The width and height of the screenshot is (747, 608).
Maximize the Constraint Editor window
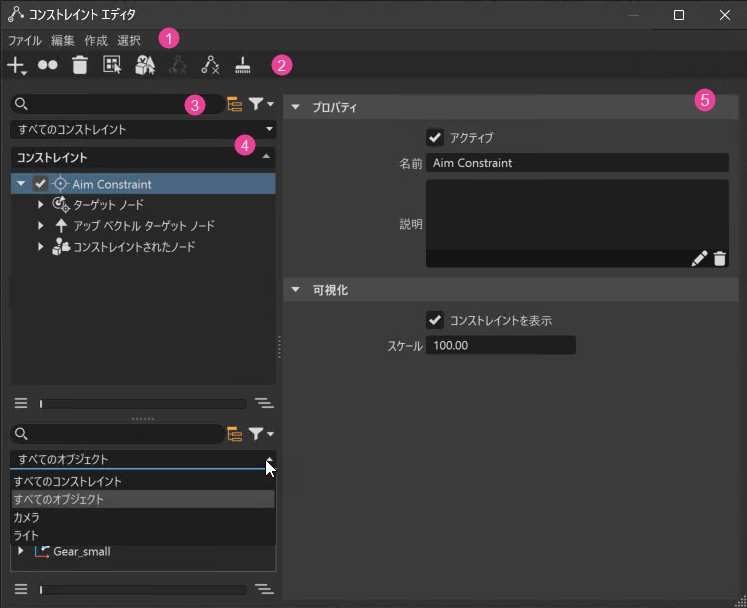pos(679,15)
